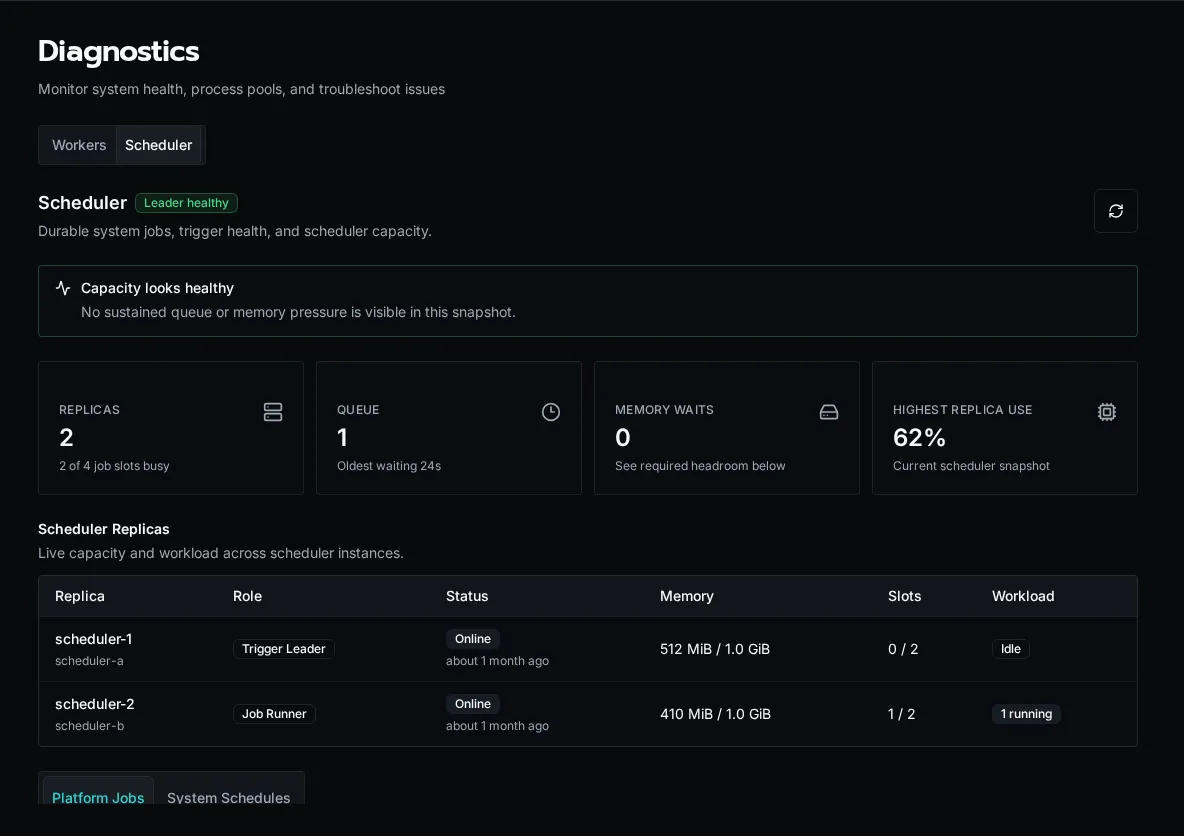Click the CPU icon in Highest Replica Use card

[1106, 412]
